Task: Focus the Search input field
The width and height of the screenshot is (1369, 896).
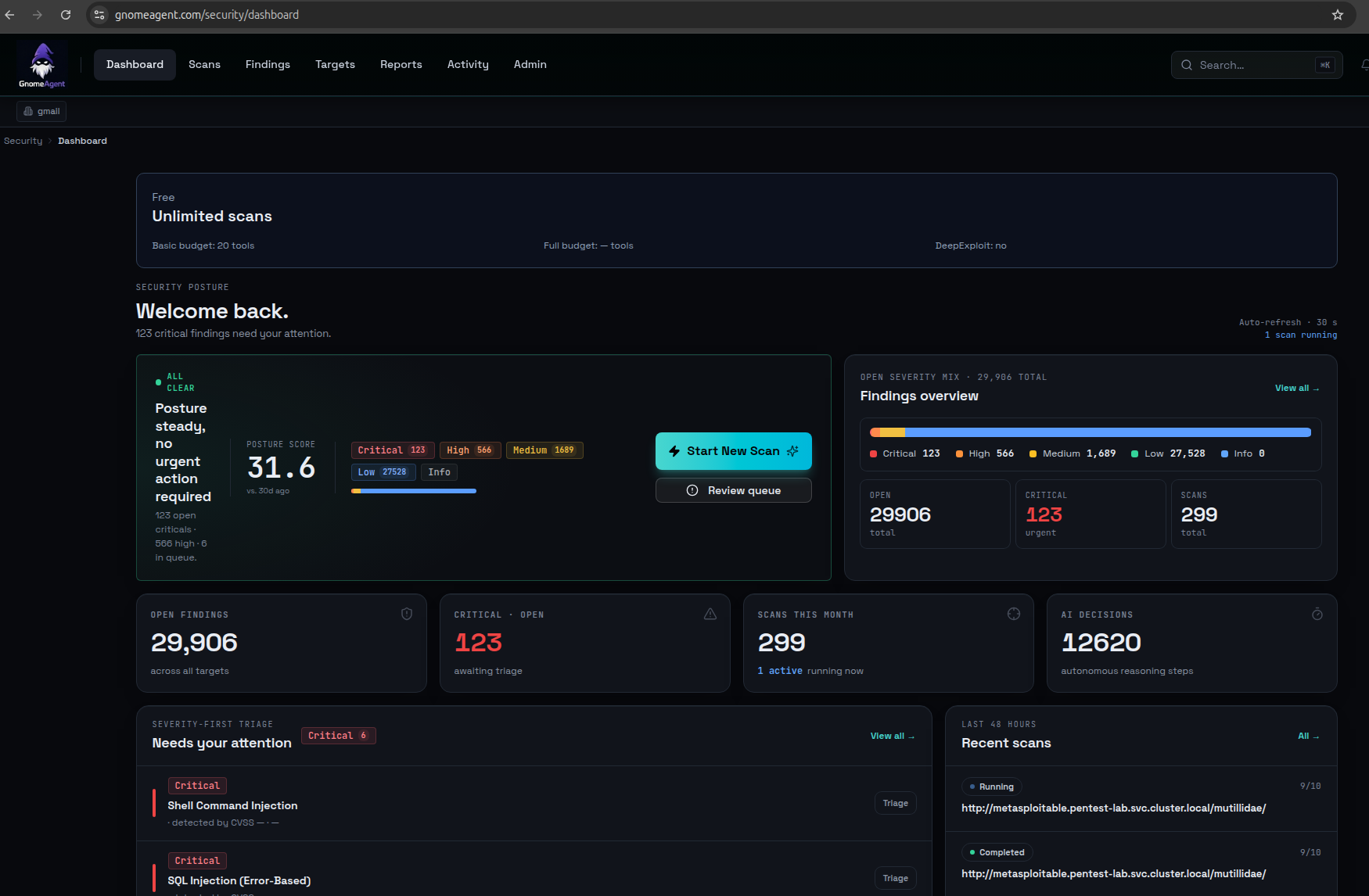Action: (1256, 65)
